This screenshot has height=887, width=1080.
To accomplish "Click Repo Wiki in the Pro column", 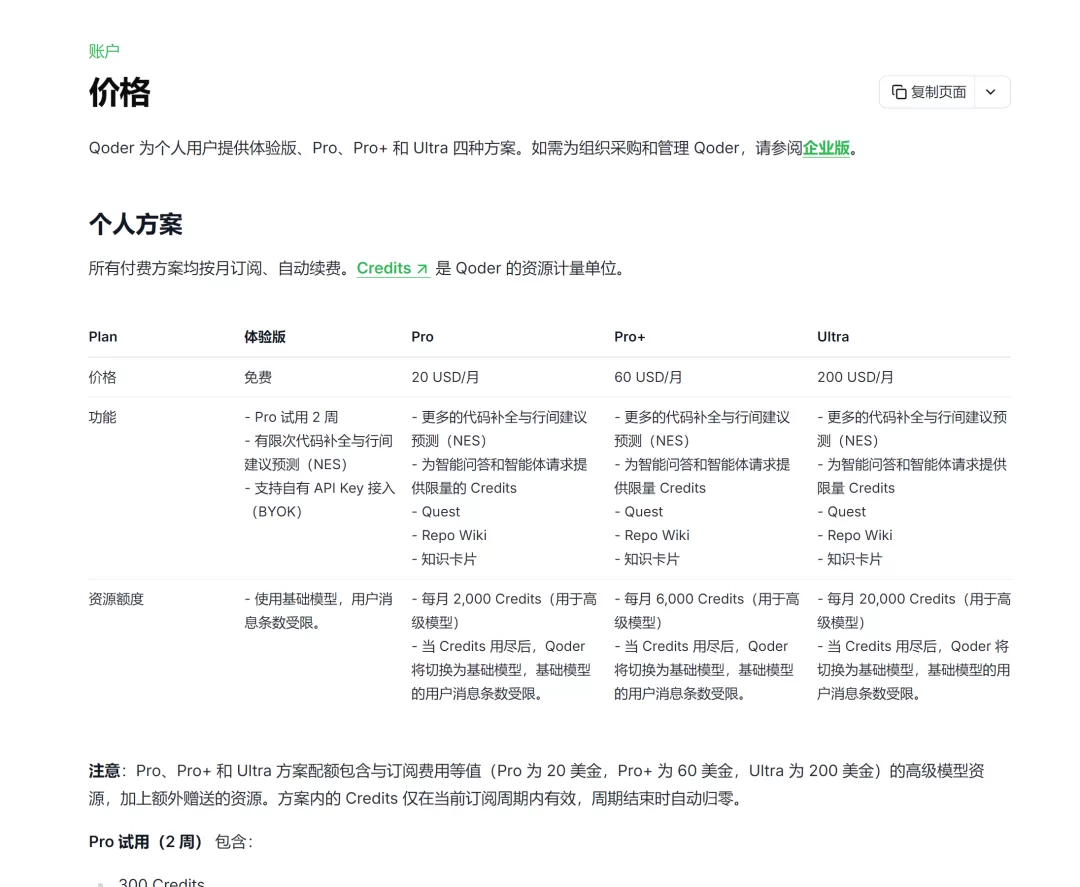I will (454, 536).
